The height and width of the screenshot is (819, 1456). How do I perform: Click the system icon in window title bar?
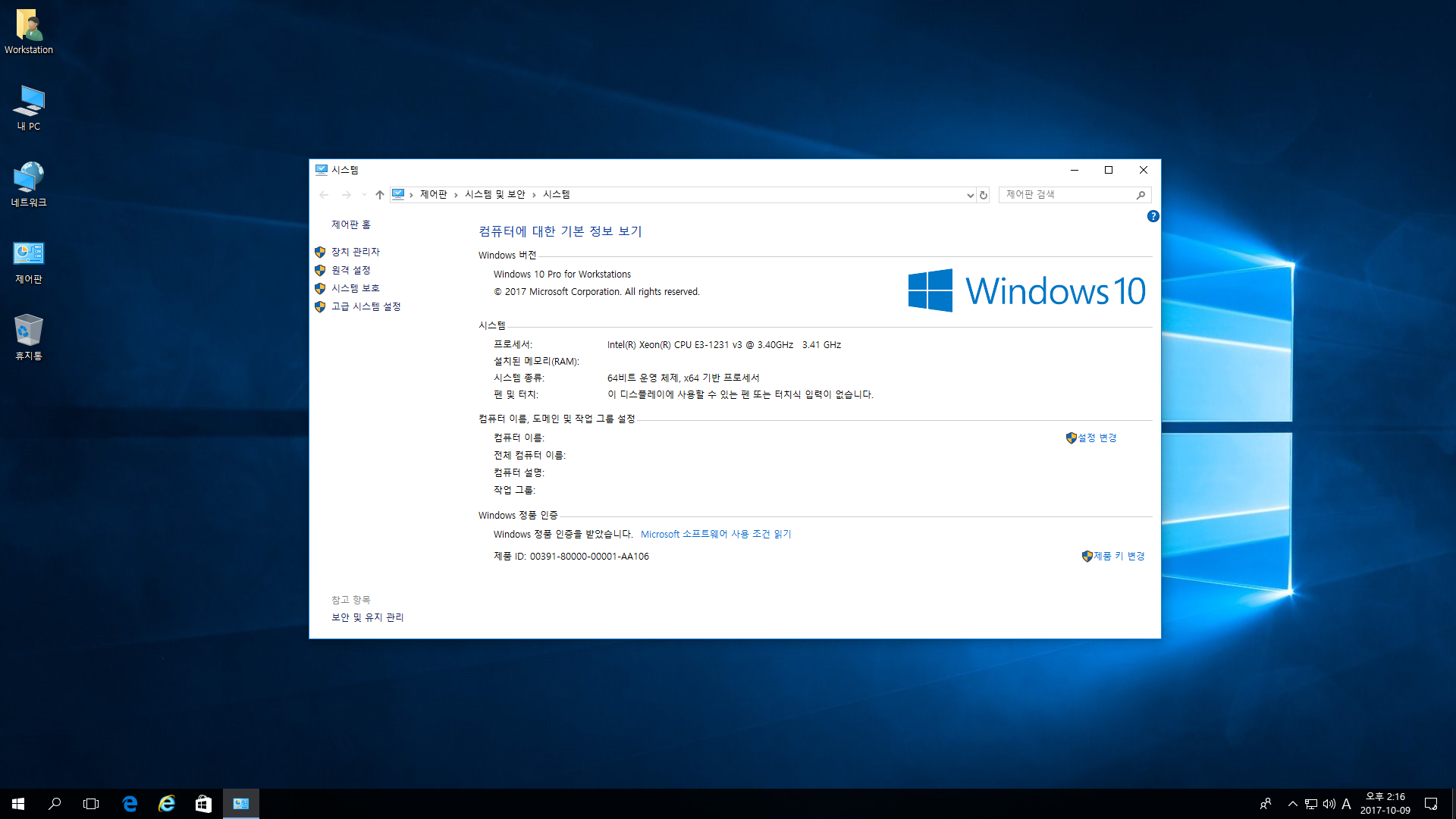pyautogui.click(x=322, y=170)
